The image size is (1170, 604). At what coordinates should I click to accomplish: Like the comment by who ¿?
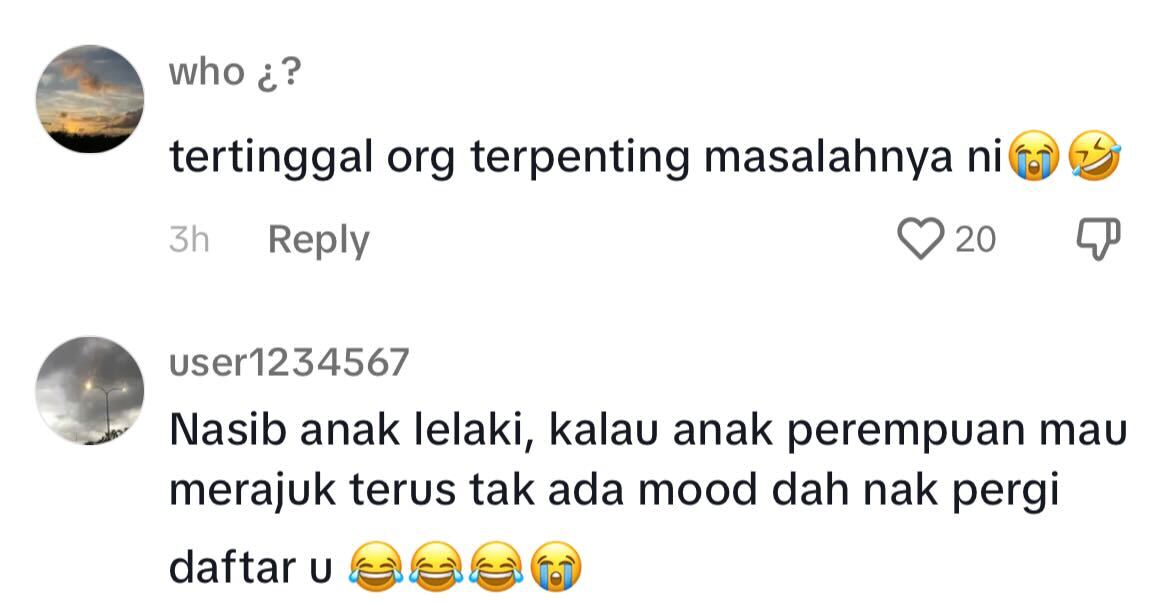[921, 240]
